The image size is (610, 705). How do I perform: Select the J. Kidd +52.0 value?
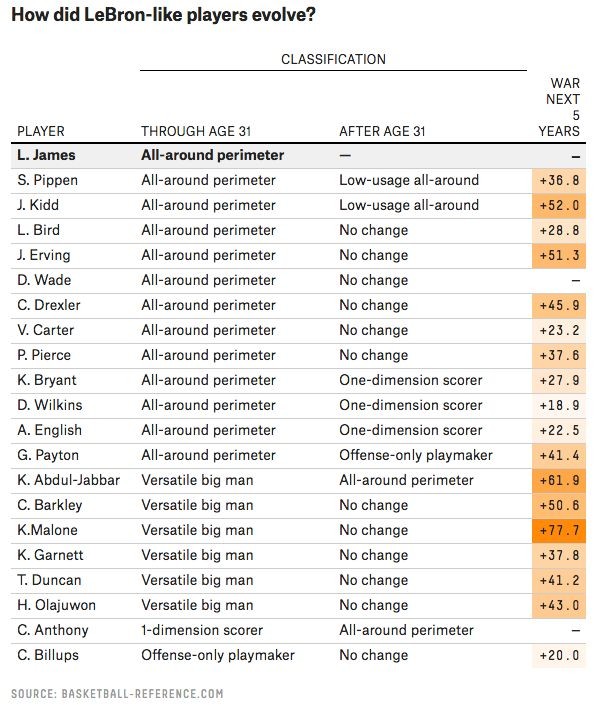(x=558, y=205)
